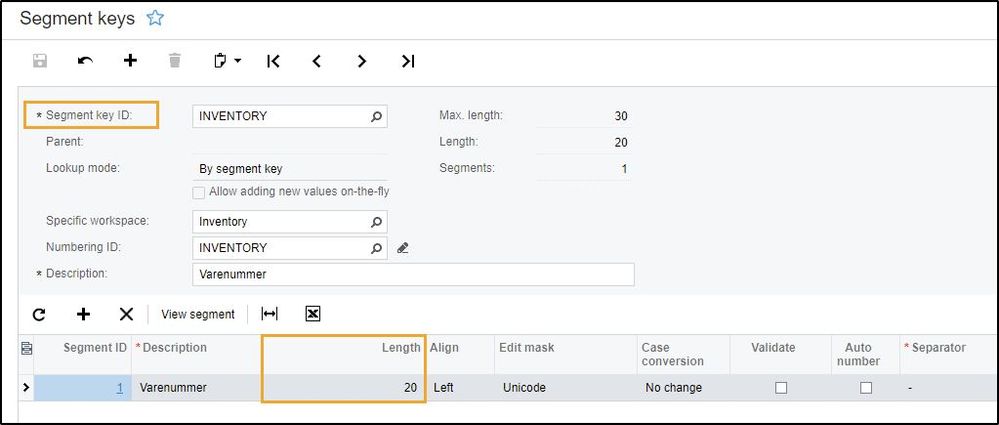999x425 pixels.
Task: Export segments grid to Excel
Action: click(x=312, y=314)
